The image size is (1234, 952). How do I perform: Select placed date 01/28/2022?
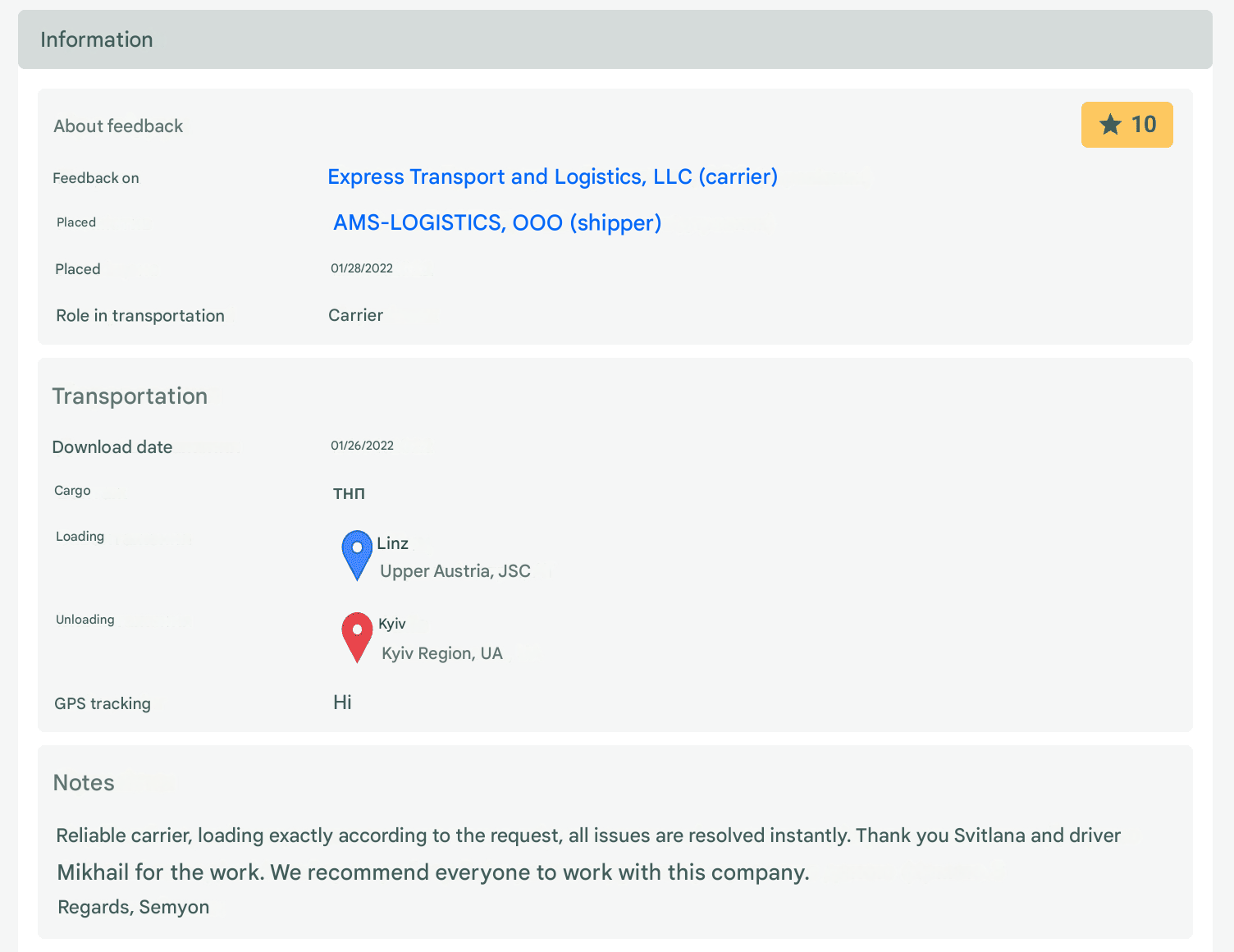(362, 268)
